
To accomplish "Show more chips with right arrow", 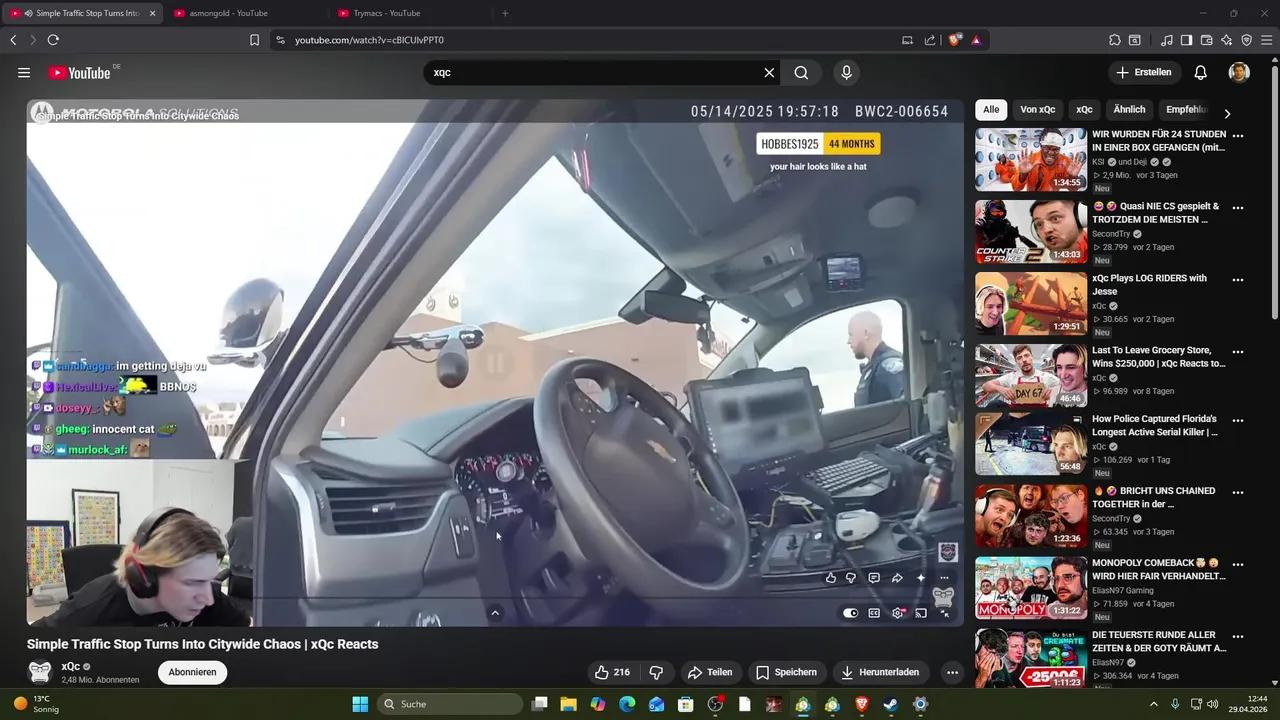I will point(1227,113).
